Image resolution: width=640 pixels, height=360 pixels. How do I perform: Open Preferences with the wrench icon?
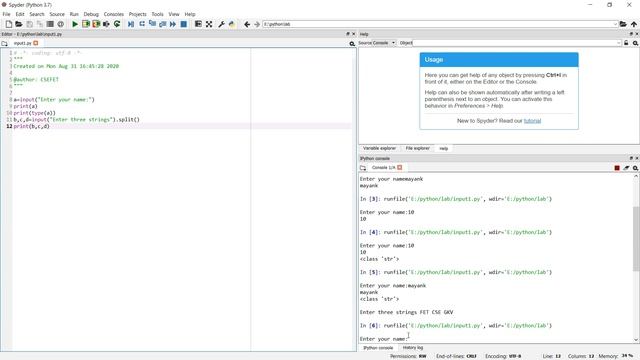pos(221,24)
